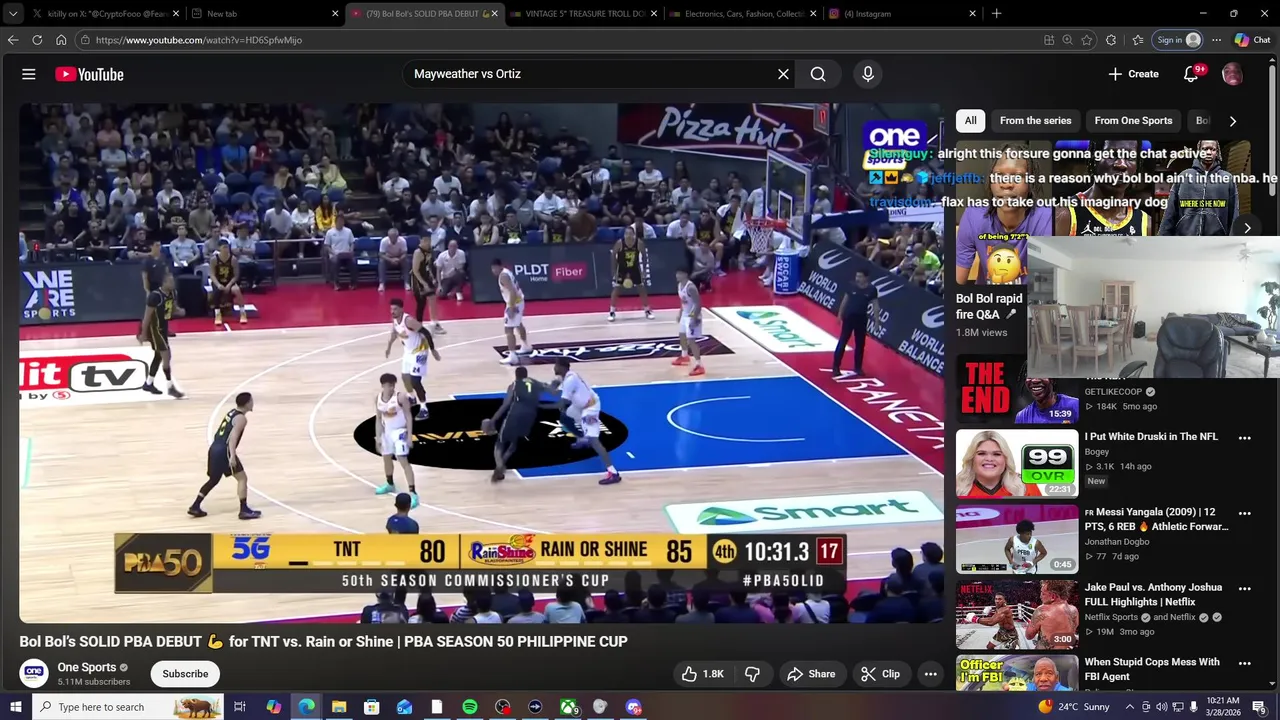Go to the YouTube home logo
This screenshot has height=720, width=1280.
[89, 74]
